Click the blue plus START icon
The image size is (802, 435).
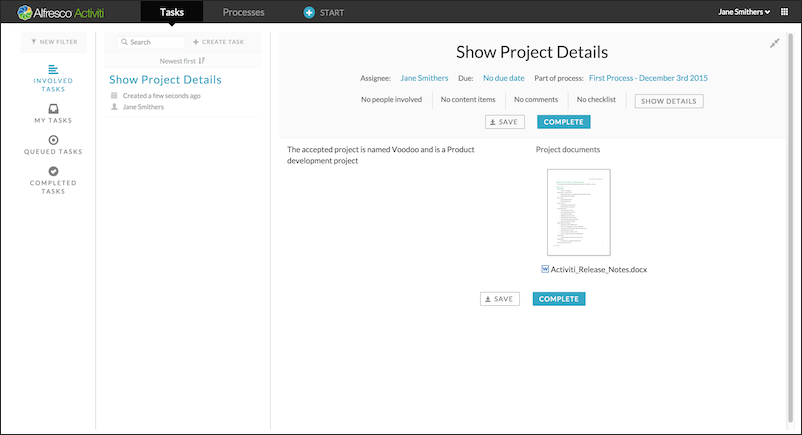[x=309, y=12]
